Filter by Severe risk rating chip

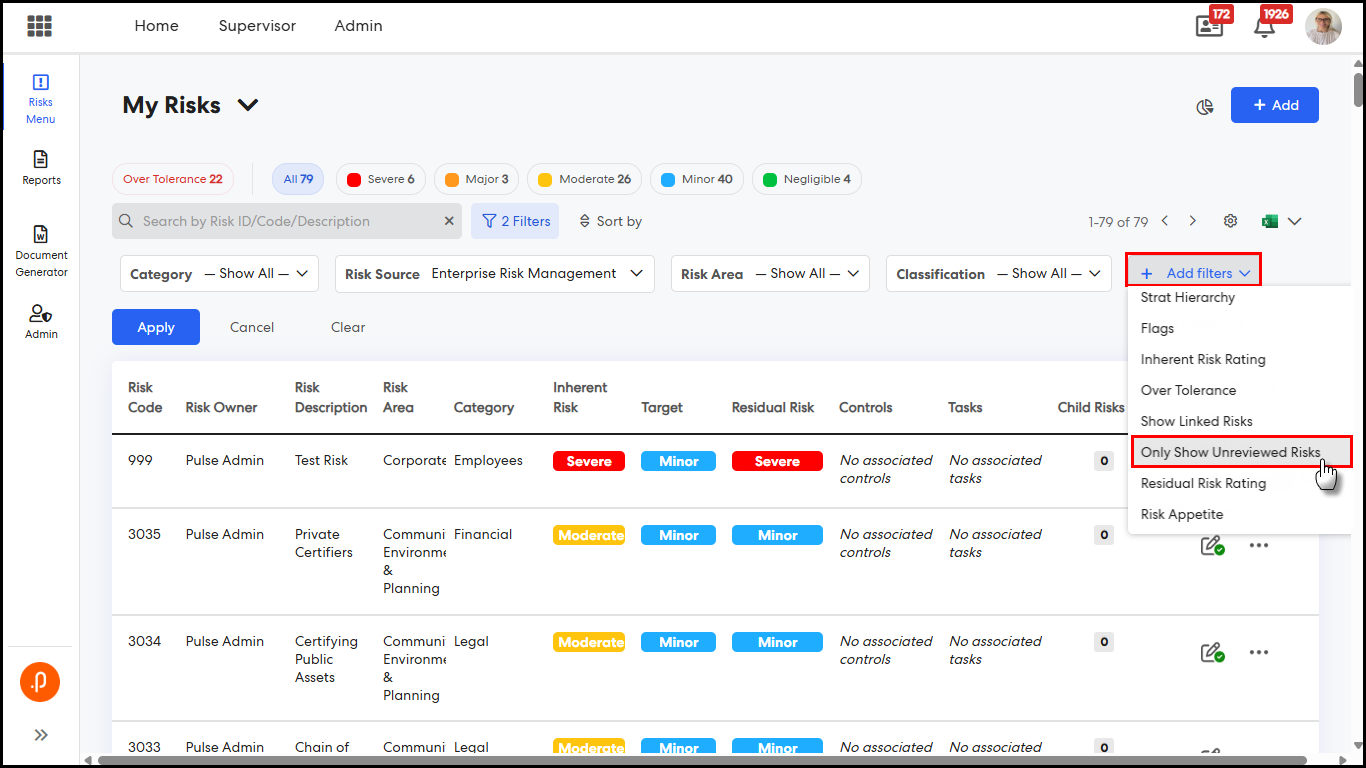381,179
